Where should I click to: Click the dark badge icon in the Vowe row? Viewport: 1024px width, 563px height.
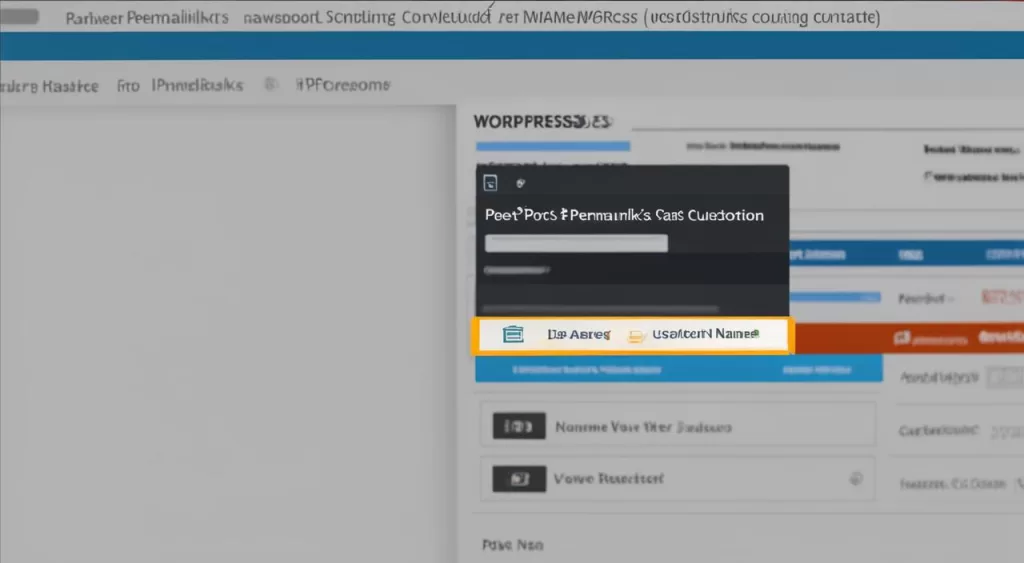(519, 479)
